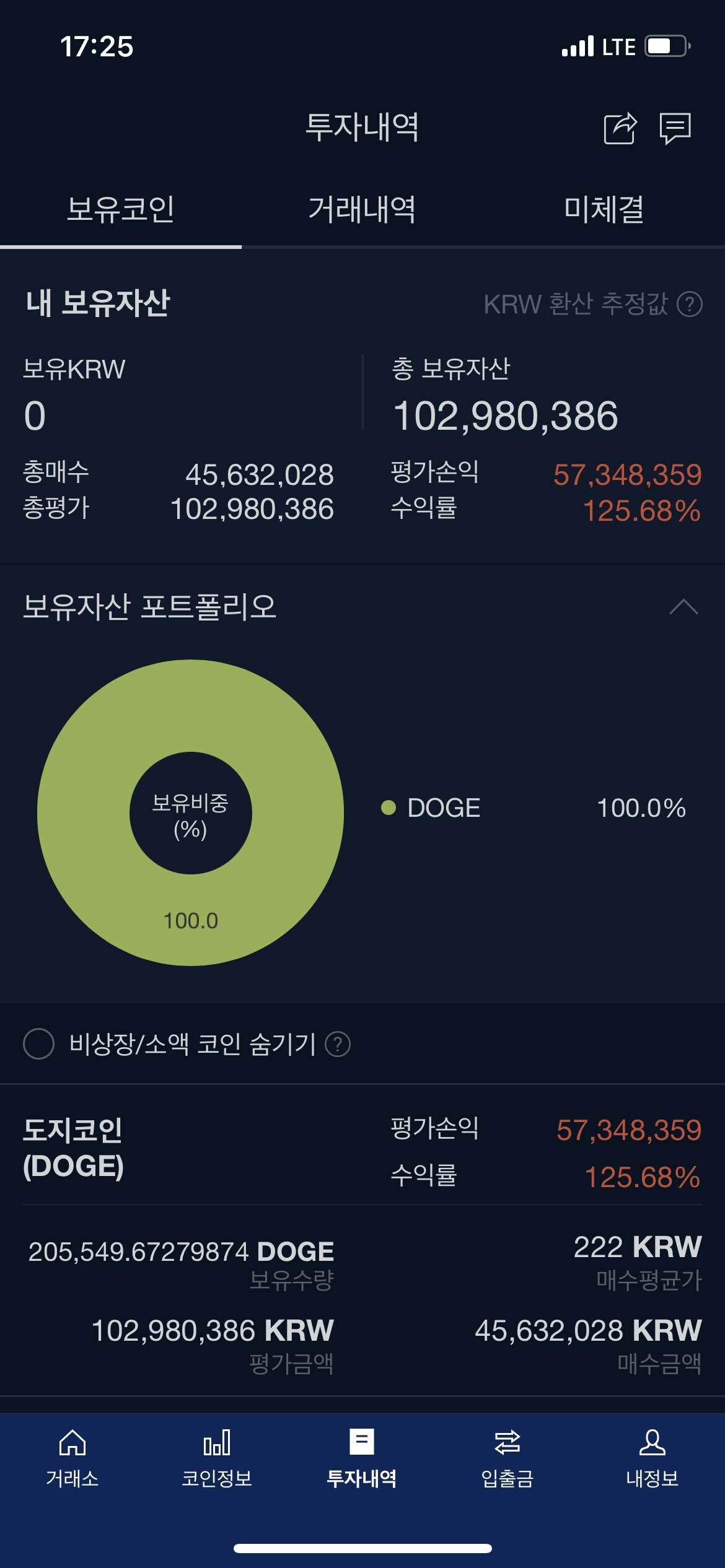Tap the KRW 환산 추정값 question mark
This screenshot has height=1568, width=725.
(690, 305)
